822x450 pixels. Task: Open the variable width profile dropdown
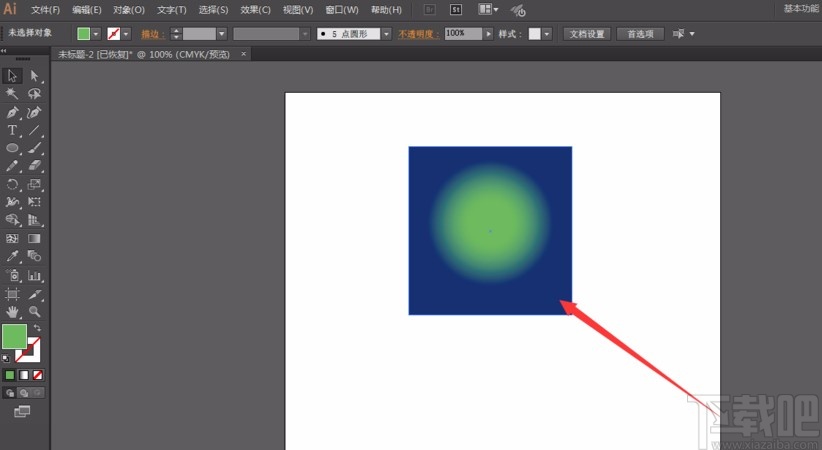pos(305,34)
